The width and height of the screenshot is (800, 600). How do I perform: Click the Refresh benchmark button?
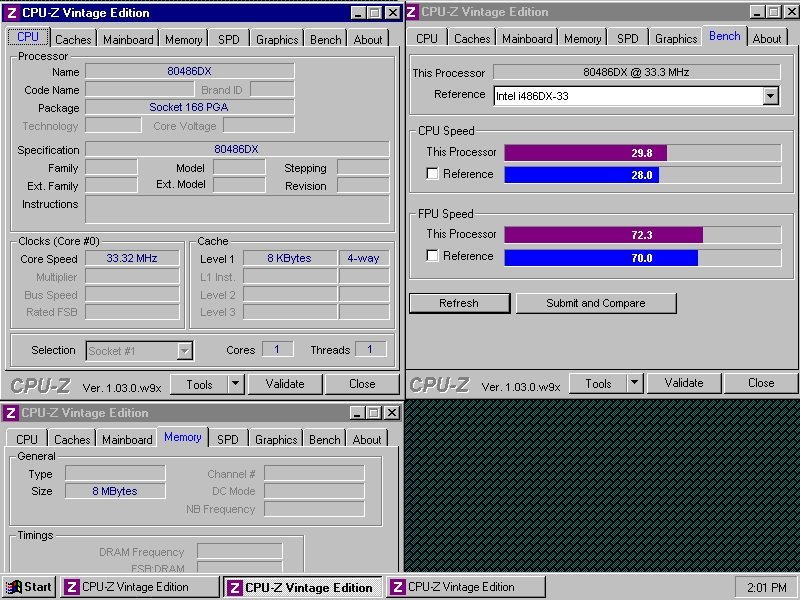[459, 303]
